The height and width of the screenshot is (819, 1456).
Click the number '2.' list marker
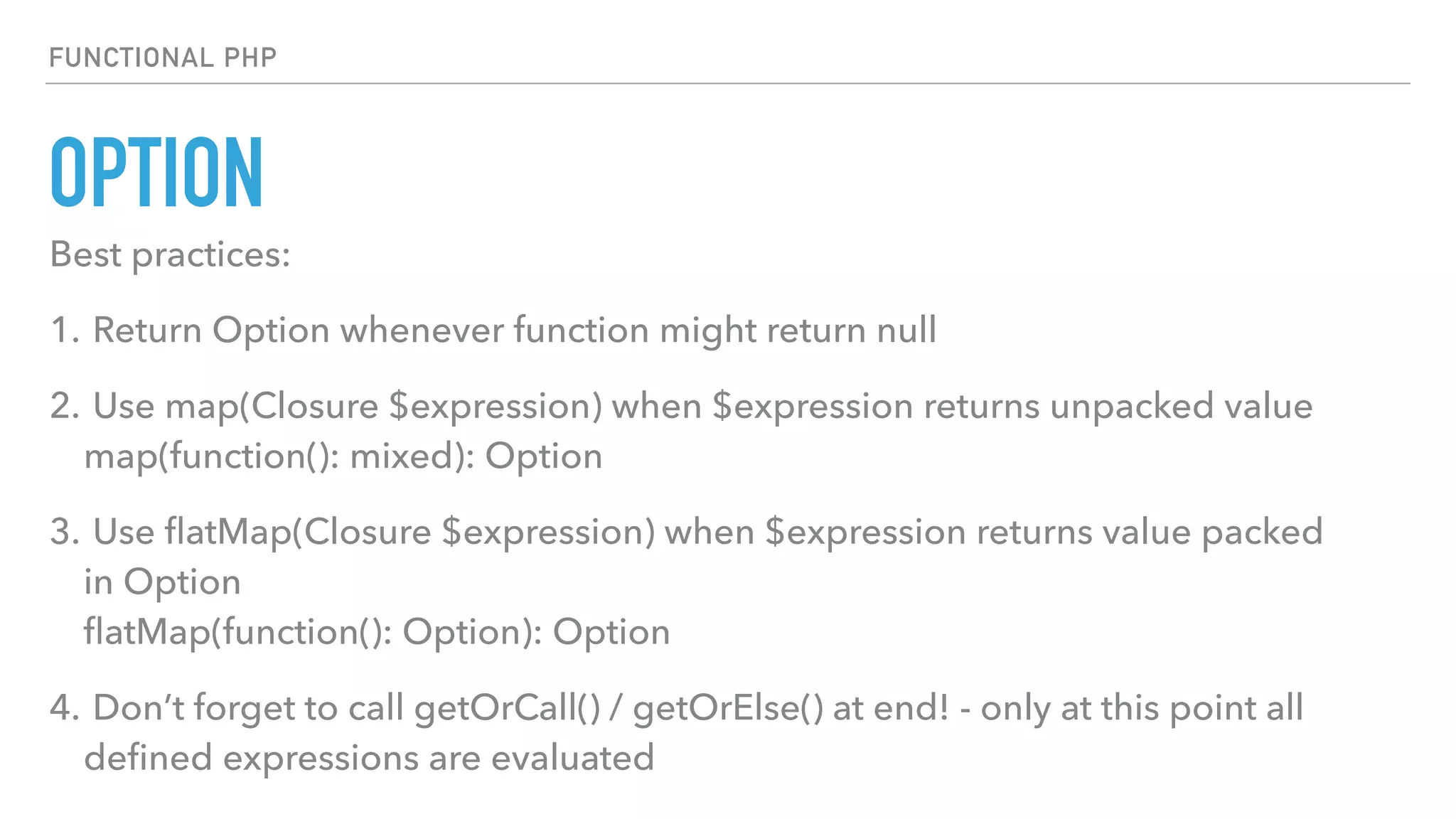[x=65, y=407]
